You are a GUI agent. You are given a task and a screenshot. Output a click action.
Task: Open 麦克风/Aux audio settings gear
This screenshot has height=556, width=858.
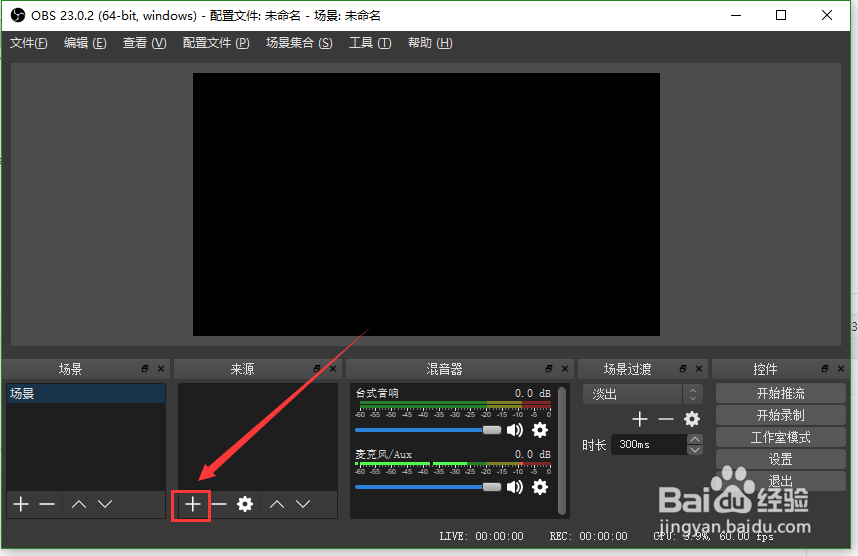coord(540,487)
